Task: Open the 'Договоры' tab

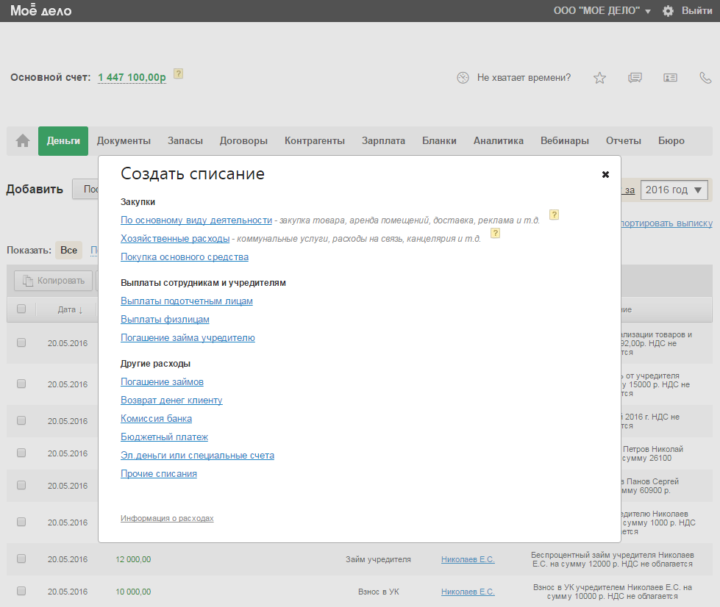Action: pyautogui.click(x=243, y=141)
